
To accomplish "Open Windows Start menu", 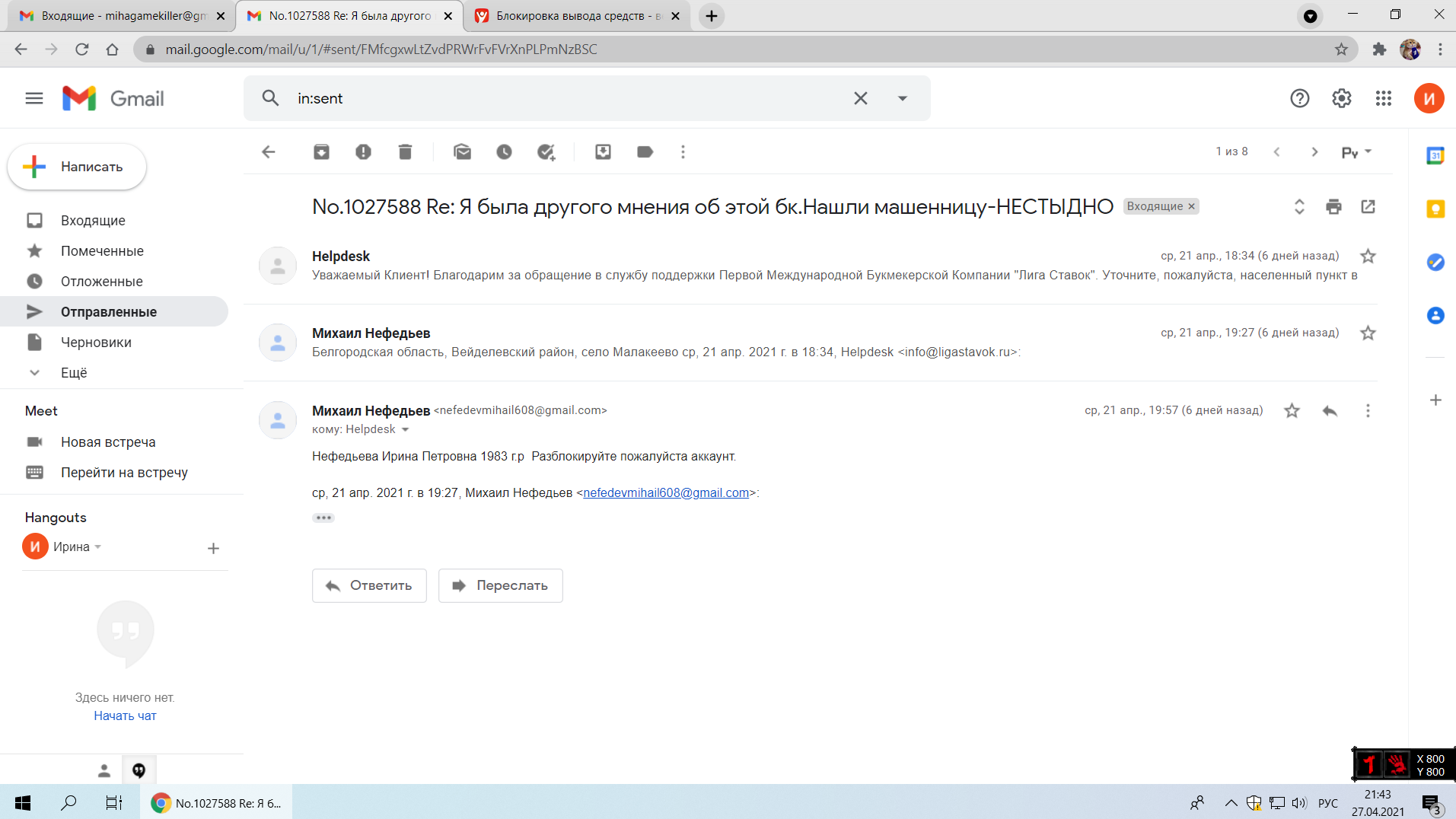I will 23,802.
